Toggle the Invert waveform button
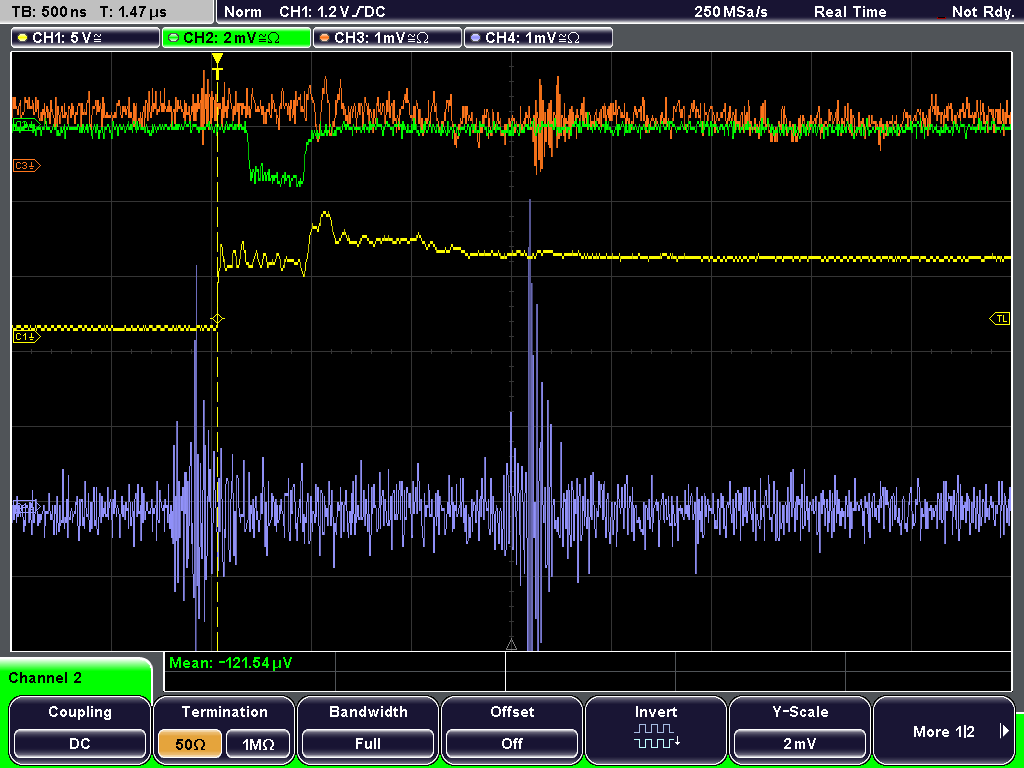The width and height of the screenshot is (1024, 768). (x=656, y=728)
